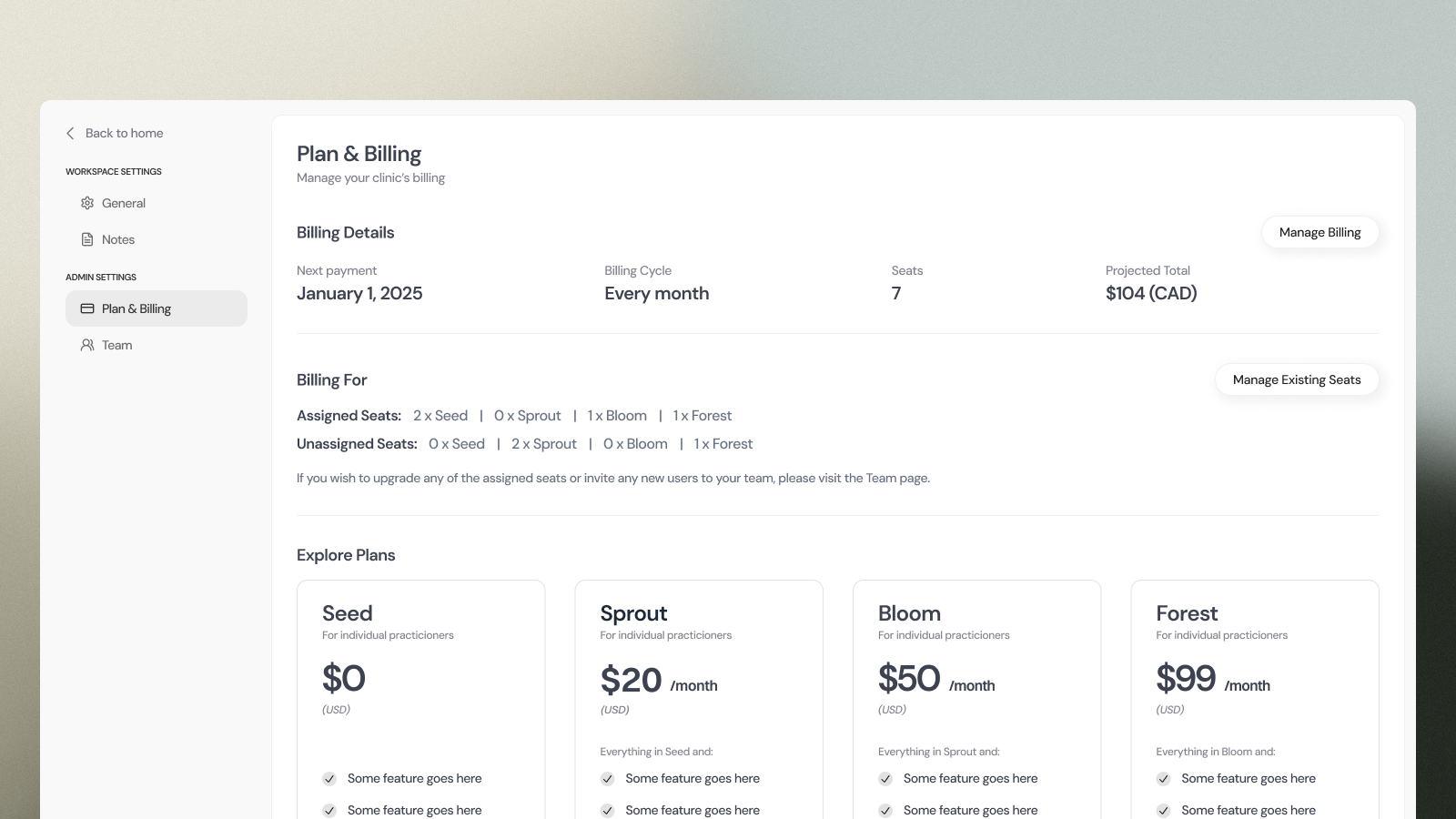Select the Bloom plan card heading

click(x=909, y=613)
